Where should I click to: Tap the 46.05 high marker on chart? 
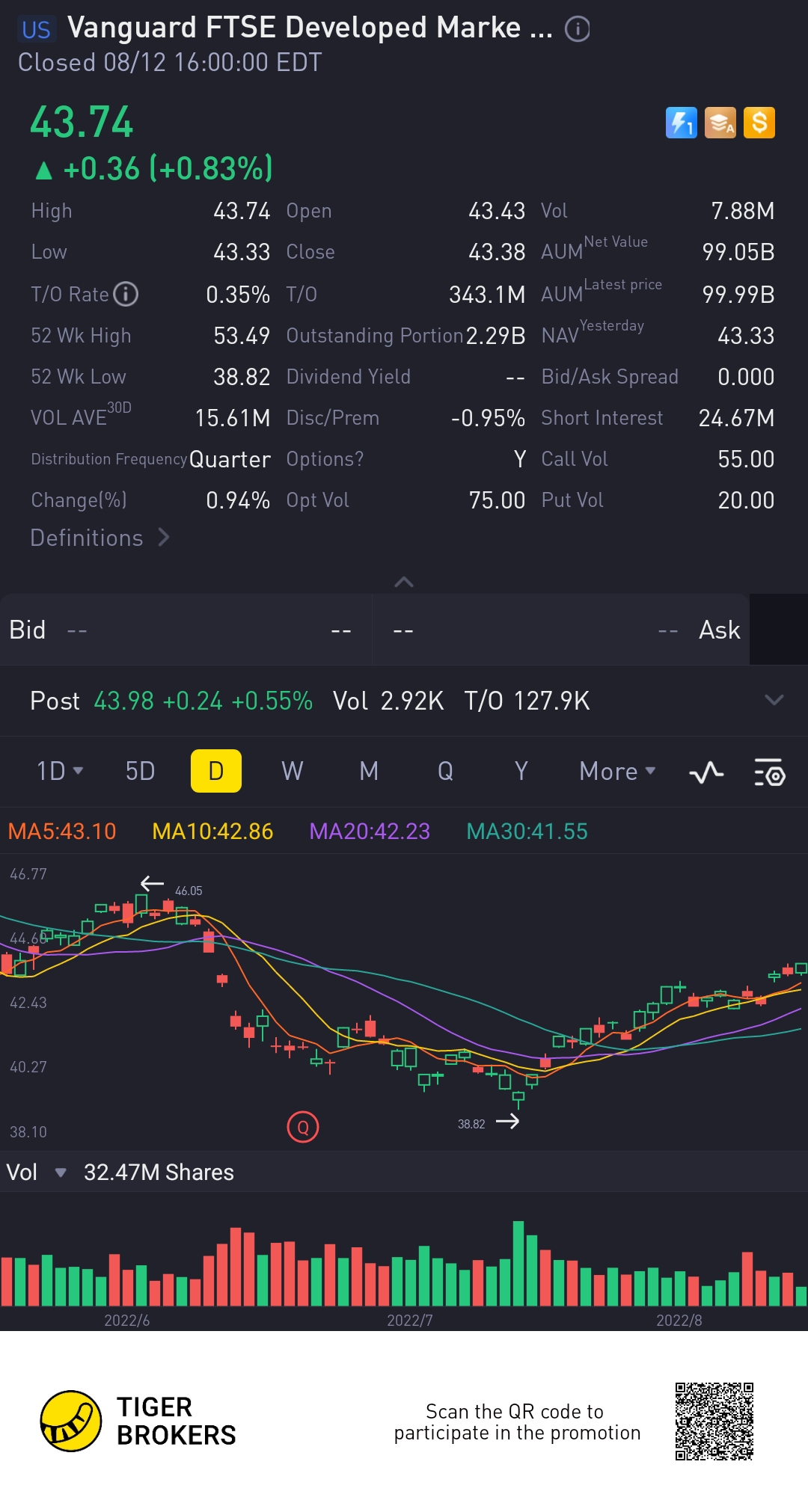coord(189,891)
